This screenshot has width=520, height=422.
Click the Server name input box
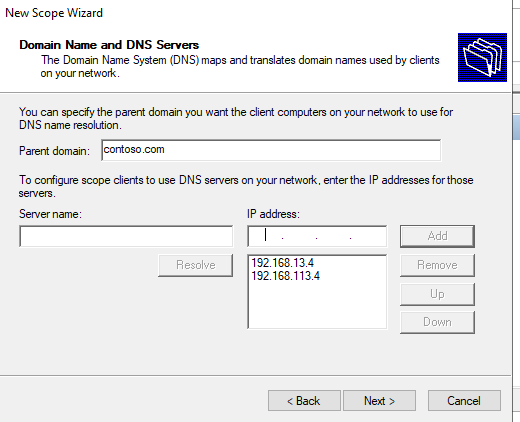[126, 236]
